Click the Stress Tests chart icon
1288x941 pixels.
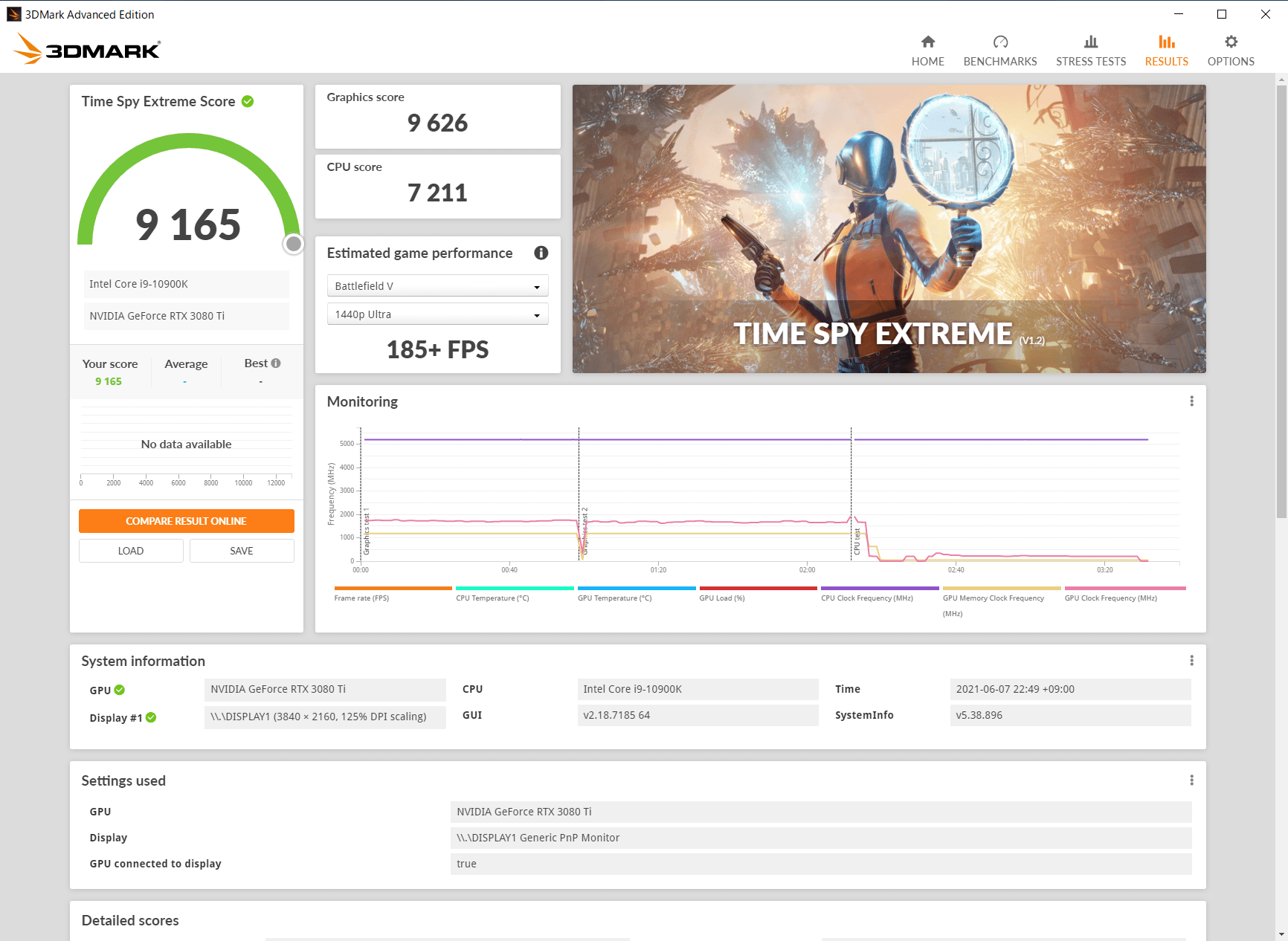(1091, 42)
